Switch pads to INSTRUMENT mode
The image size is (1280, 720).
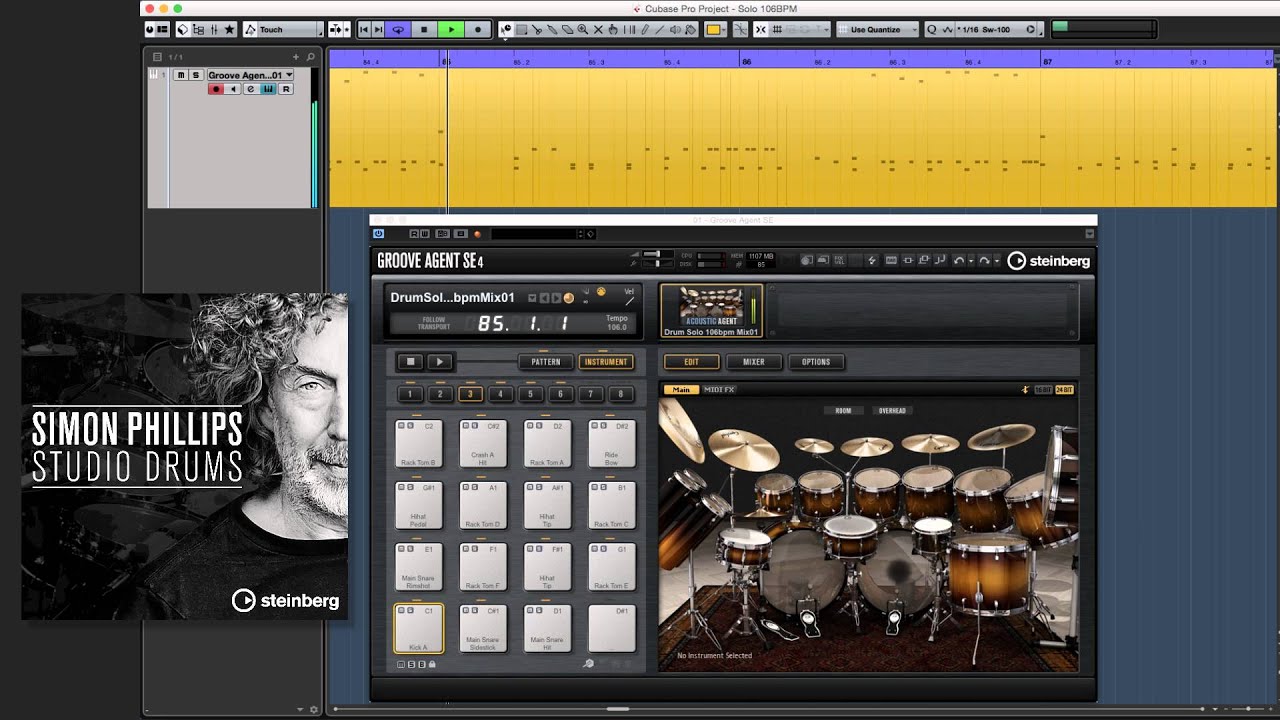606,362
